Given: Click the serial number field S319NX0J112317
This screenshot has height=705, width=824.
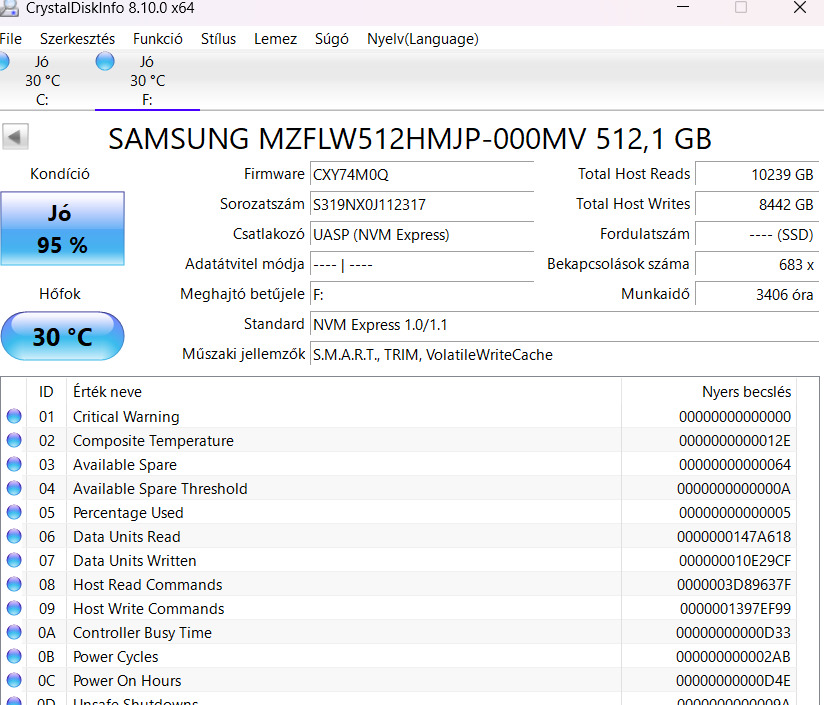Looking at the screenshot, I should (422, 204).
